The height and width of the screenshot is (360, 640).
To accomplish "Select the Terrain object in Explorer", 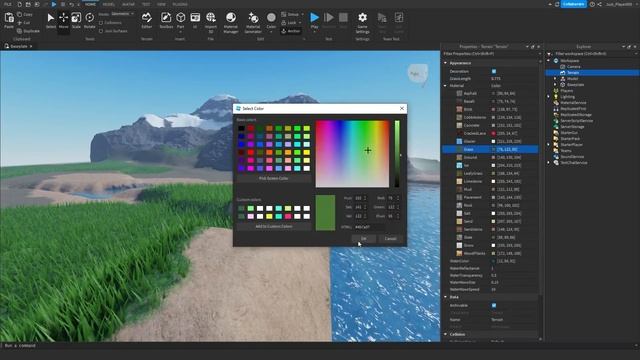I will pos(573,73).
